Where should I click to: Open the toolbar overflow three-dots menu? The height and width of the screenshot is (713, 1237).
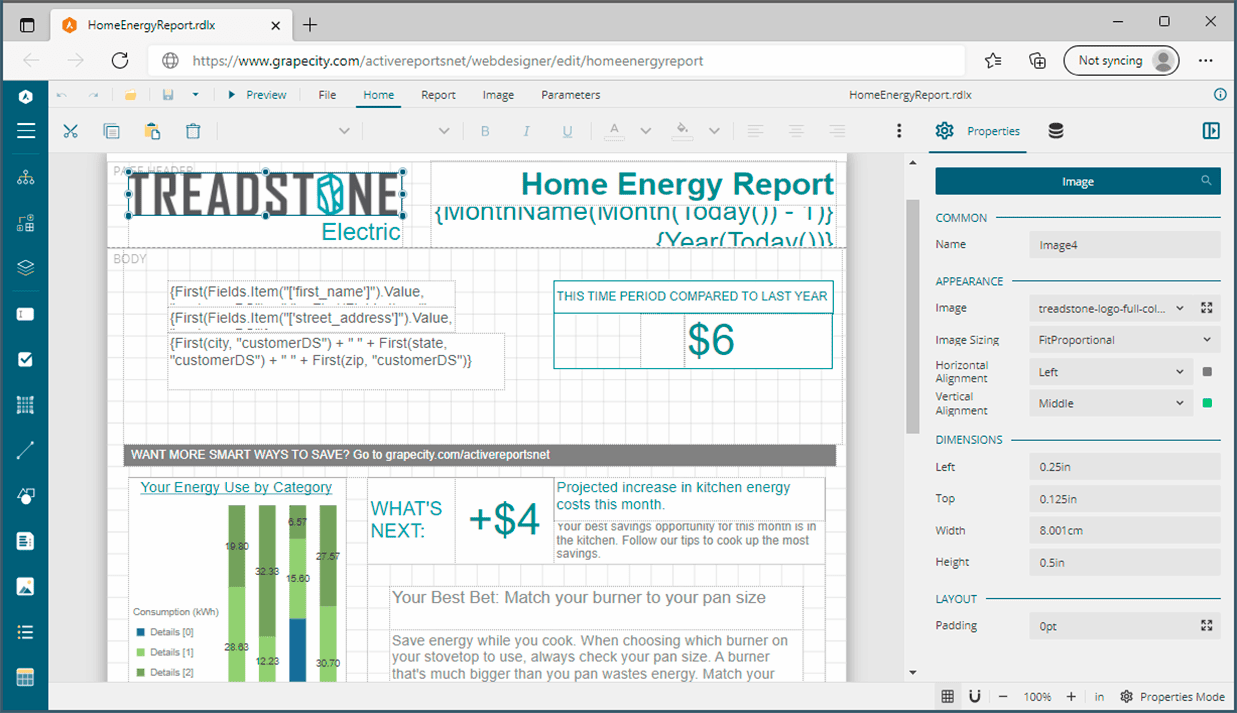click(899, 131)
